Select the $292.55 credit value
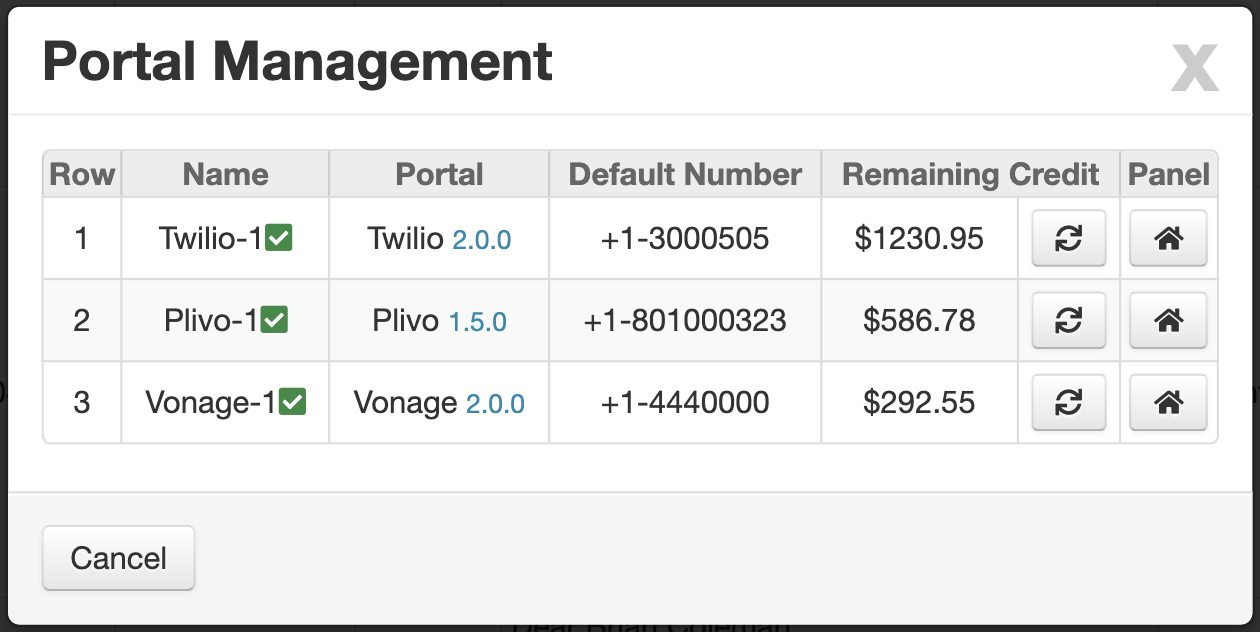1260x632 pixels. (919, 402)
